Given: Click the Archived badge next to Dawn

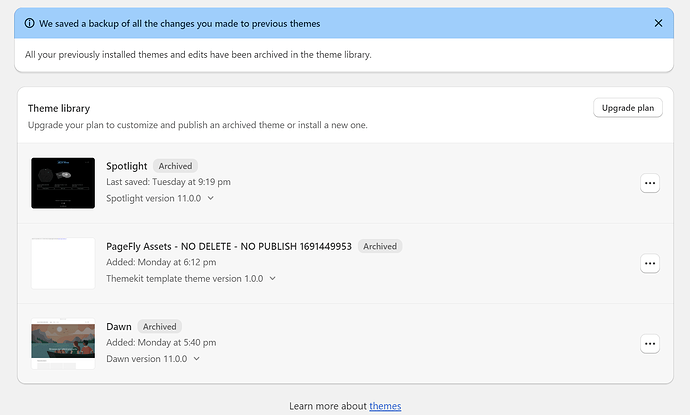Looking at the screenshot, I should tap(159, 326).
